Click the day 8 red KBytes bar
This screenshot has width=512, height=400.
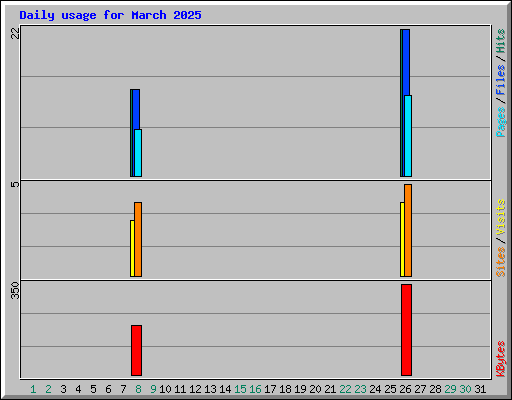pyautogui.click(x=136, y=350)
